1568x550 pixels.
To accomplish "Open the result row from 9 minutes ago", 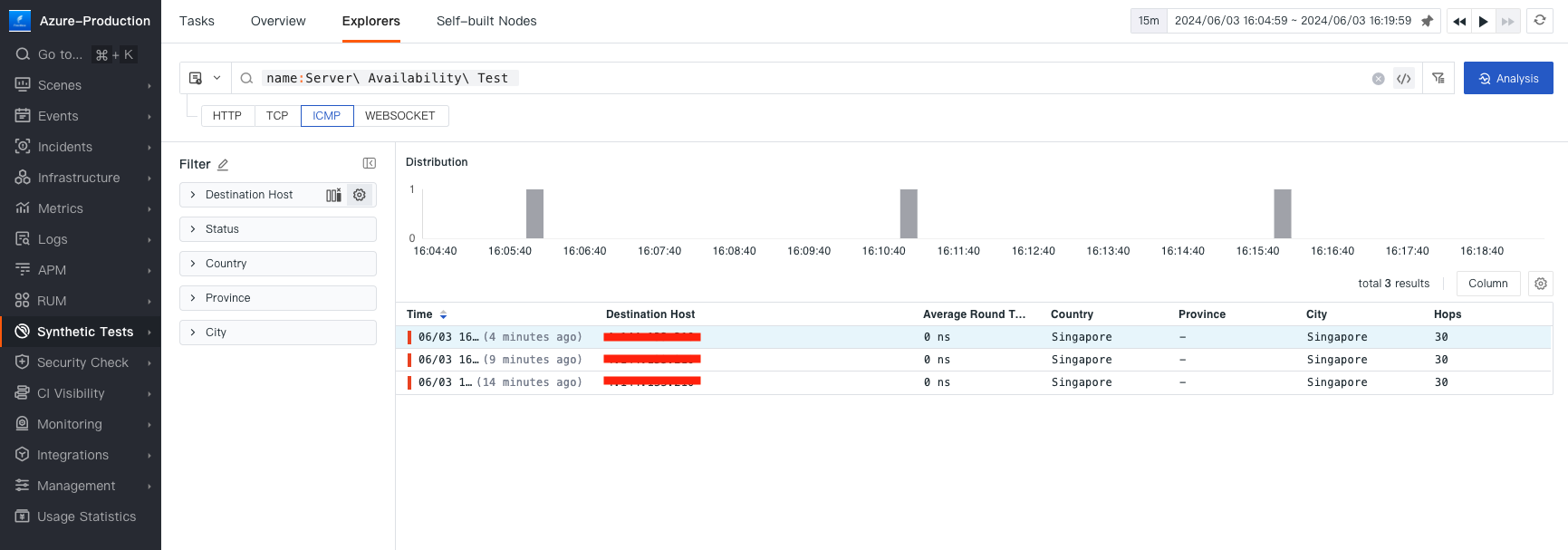I will [x=974, y=360].
